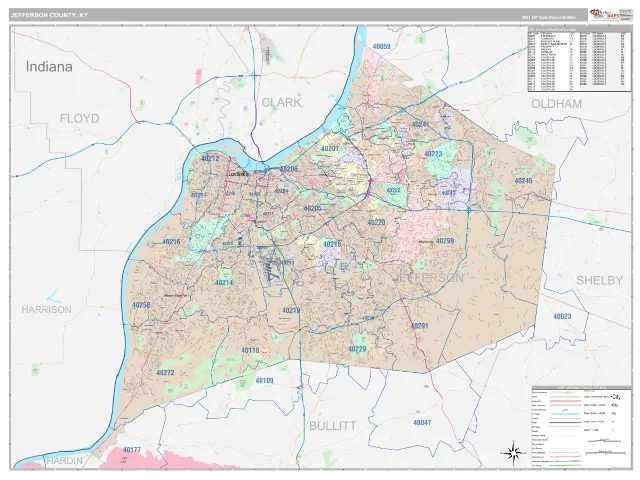Click the map legend box

coord(581,427)
